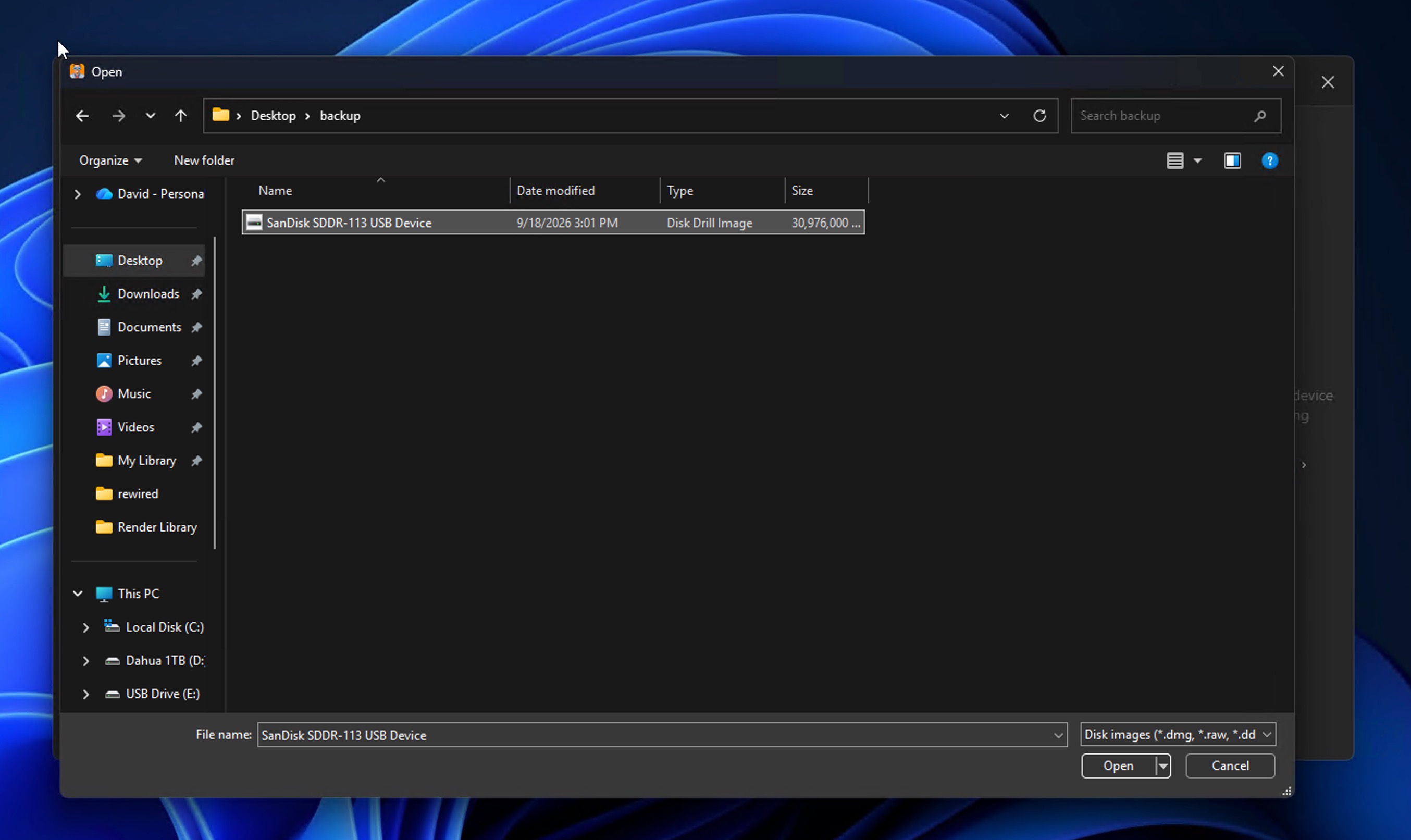The height and width of the screenshot is (840, 1411).
Task: Click the Open button
Action: coord(1118,766)
